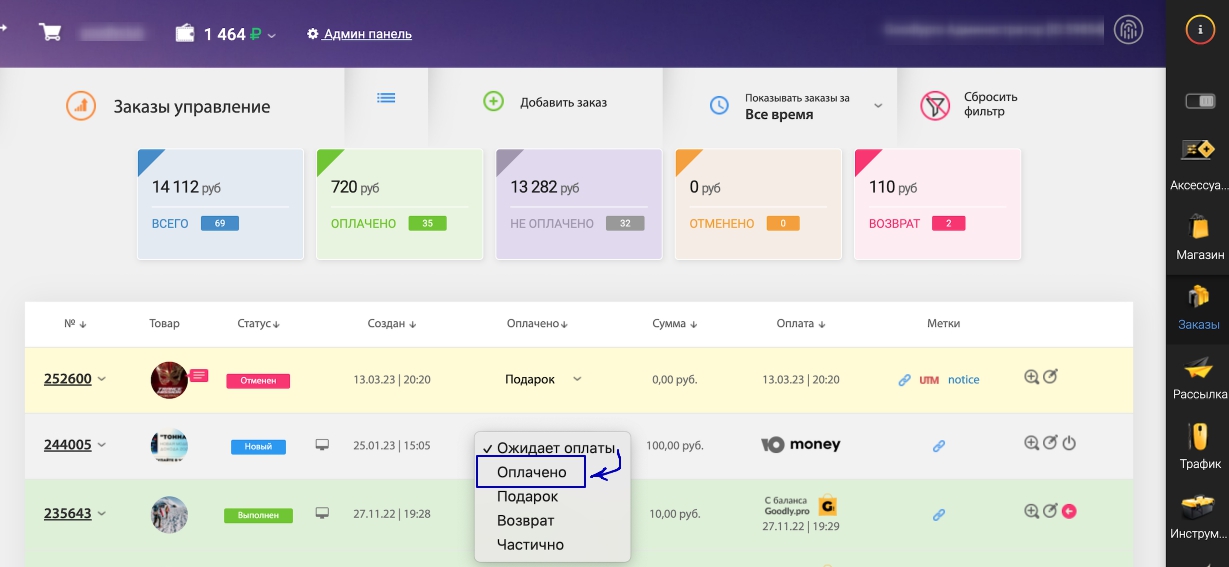Click the monitor icon in order 235643 row
This screenshot has width=1229, height=567.
coord(322,513)
